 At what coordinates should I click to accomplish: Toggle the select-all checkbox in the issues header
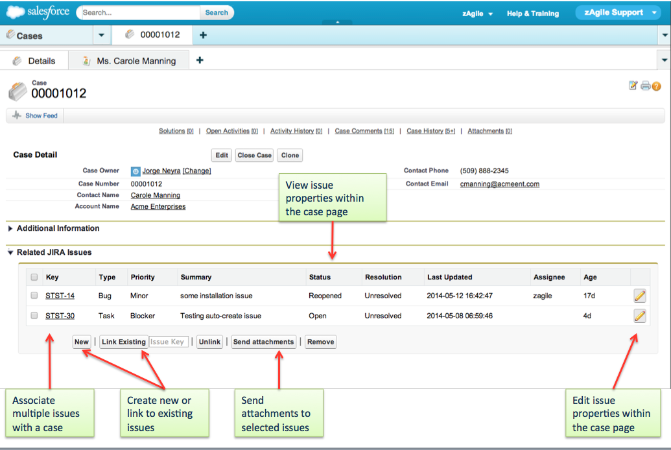pos(35,277)
